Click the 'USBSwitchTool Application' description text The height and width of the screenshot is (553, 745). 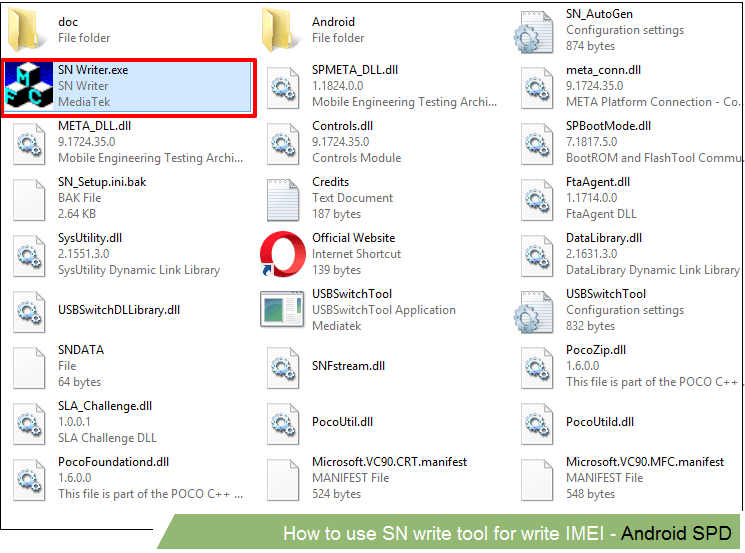pyautogui.click(x=384, y=310)
